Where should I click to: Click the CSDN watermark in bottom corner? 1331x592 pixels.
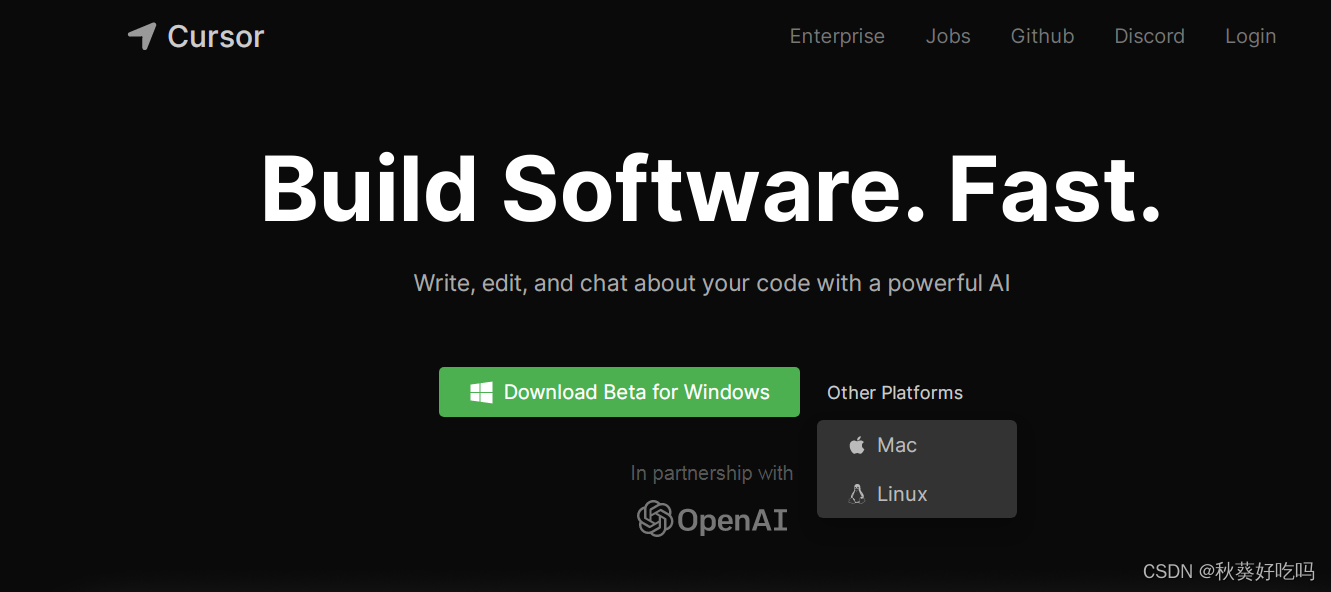1228,571
